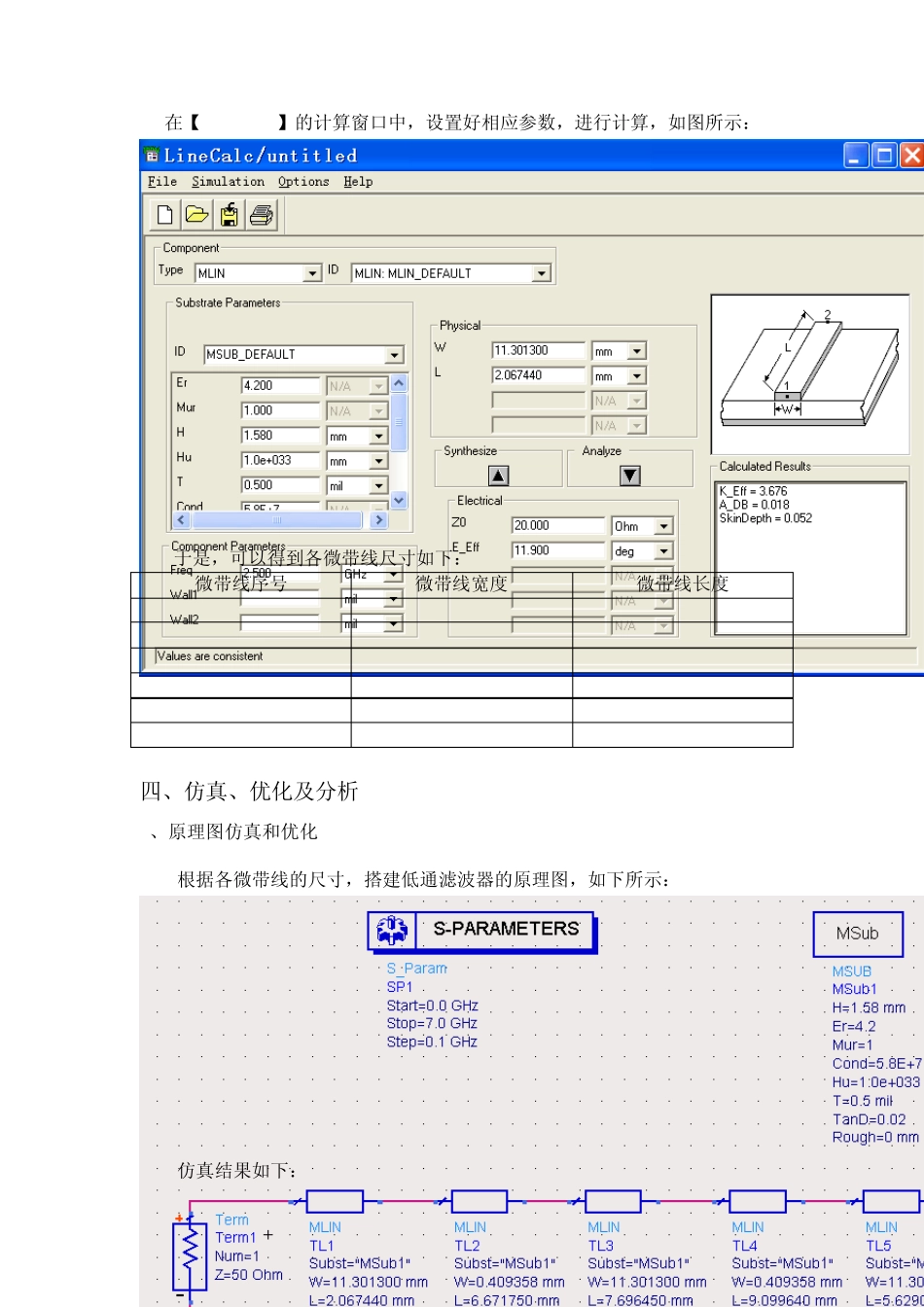The width and height of the screenshot is (924, 1307).
Task: Open the Simulation menu
Action: click(x=228, y=182)
